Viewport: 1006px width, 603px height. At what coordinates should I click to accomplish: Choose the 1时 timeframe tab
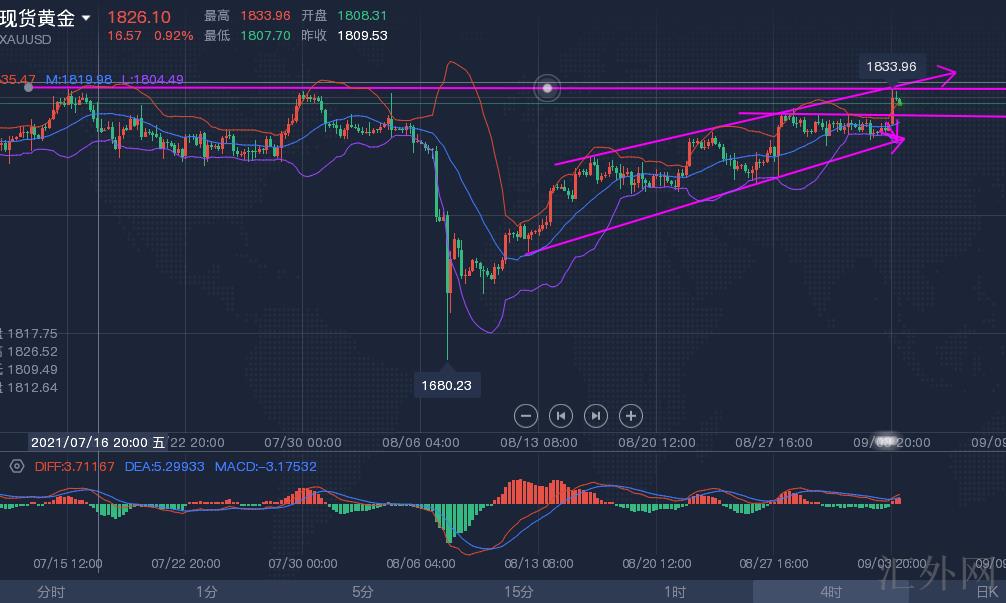point(675,592)
